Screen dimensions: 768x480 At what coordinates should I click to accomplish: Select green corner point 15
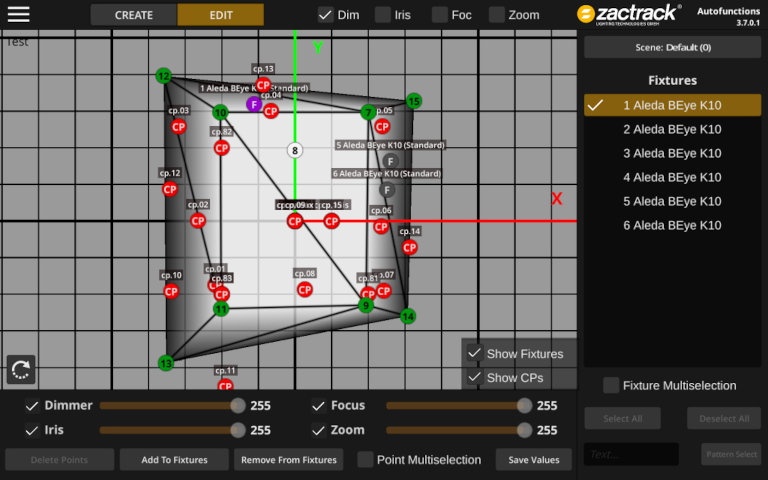coord(414,101)
